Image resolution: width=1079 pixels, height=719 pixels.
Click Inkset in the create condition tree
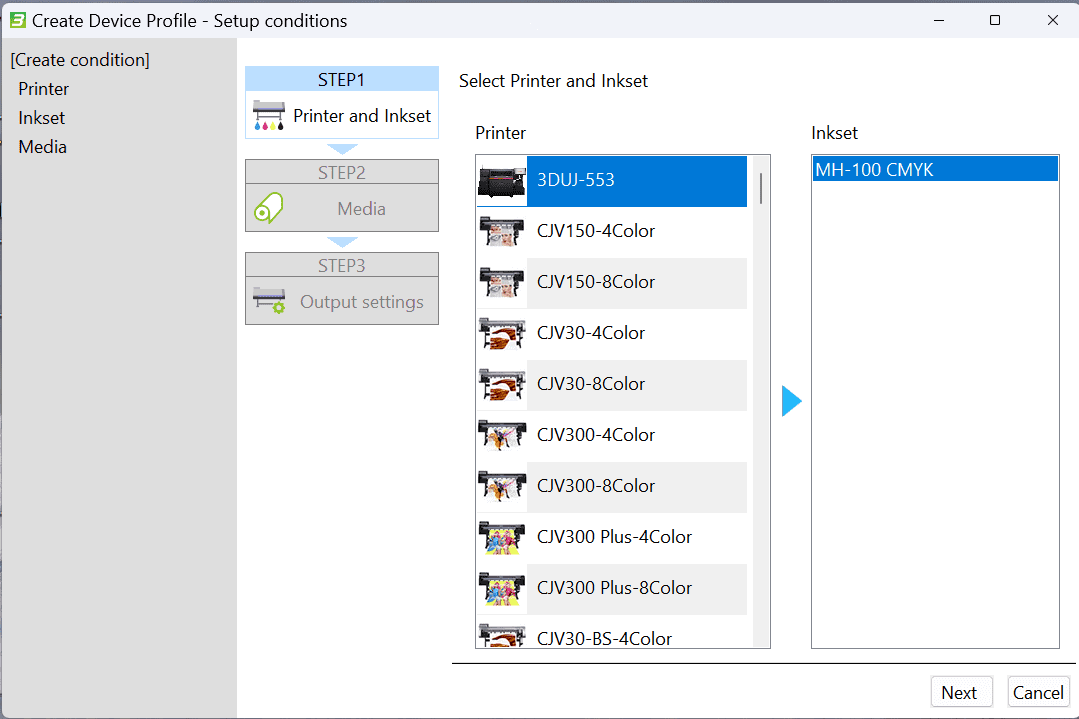[x=42, y=118]
